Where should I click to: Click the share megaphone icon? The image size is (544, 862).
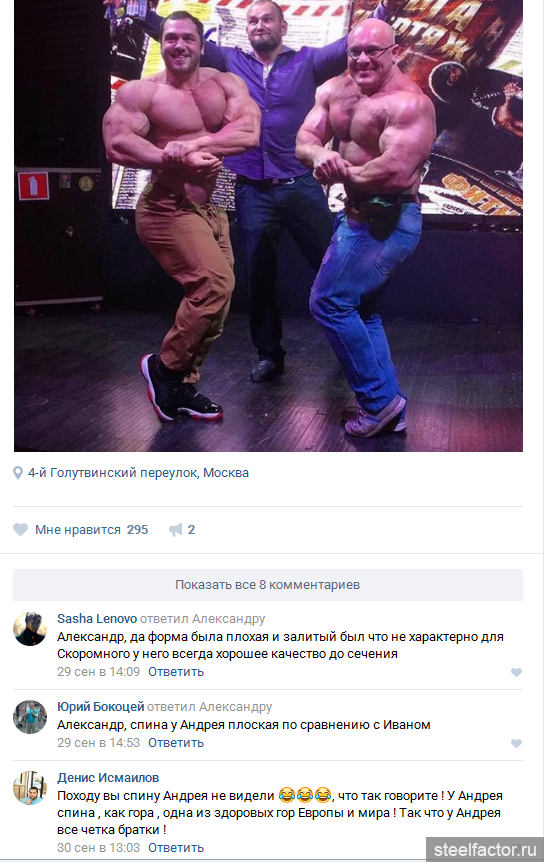175,529
